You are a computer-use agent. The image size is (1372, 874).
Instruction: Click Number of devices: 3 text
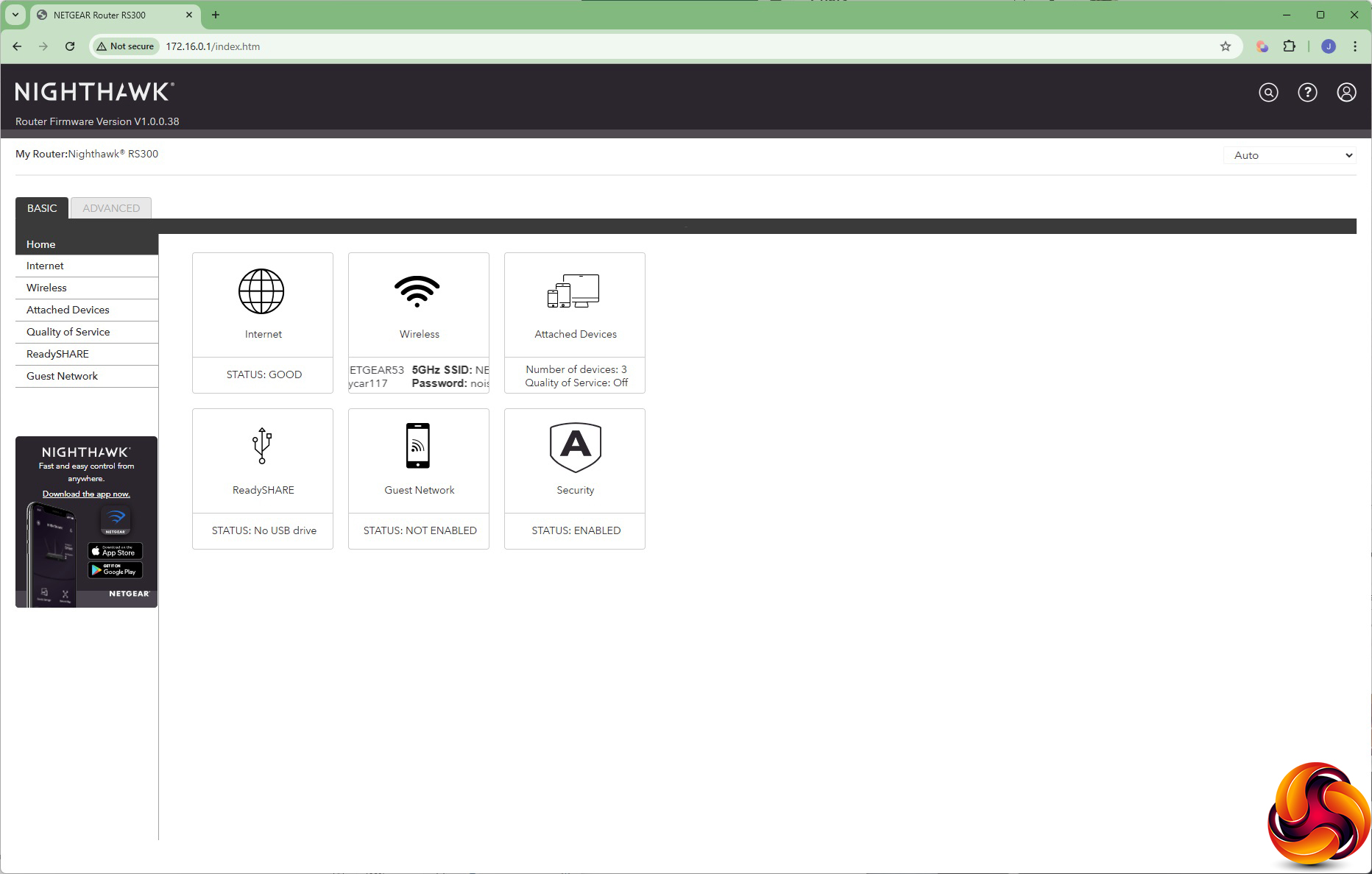click(576, 370)
